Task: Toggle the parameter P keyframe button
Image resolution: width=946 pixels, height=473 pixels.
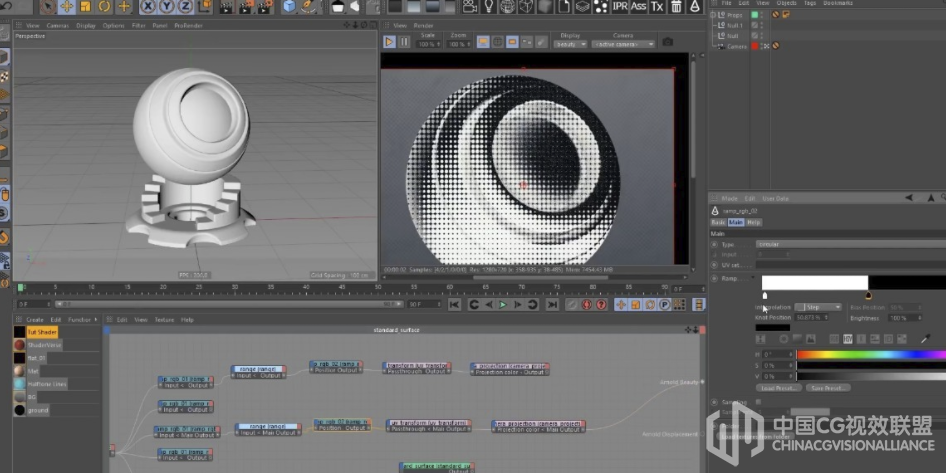Action: [x=665, y=305]
